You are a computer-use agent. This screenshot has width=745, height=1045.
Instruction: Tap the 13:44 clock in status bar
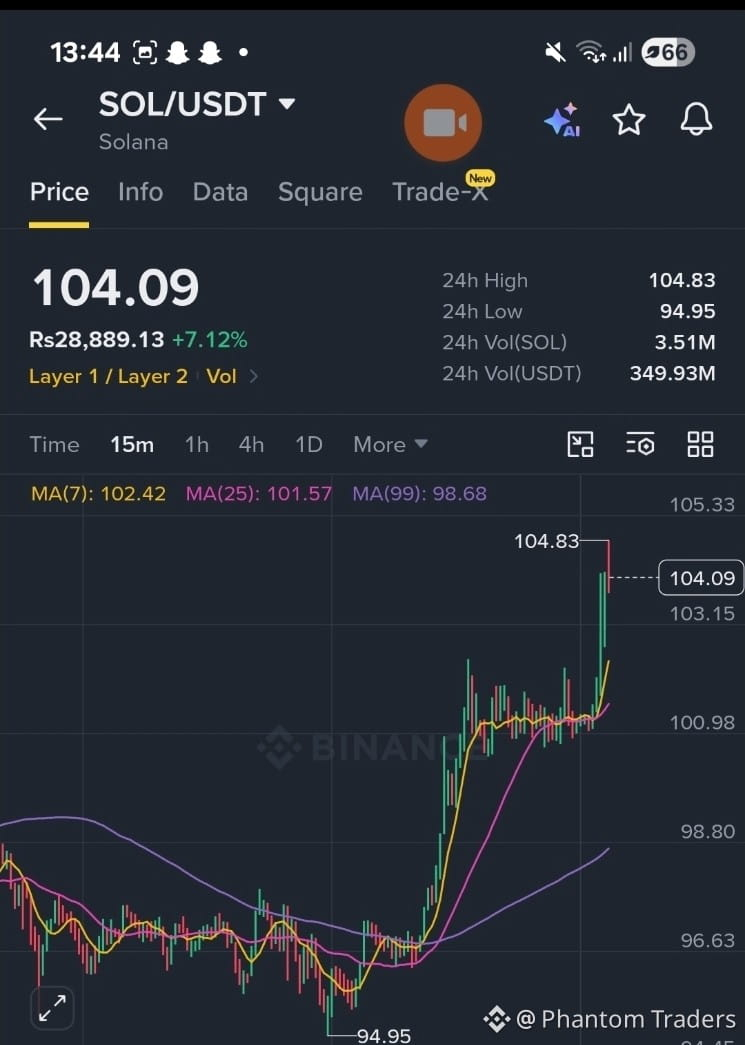click(85, 52)
